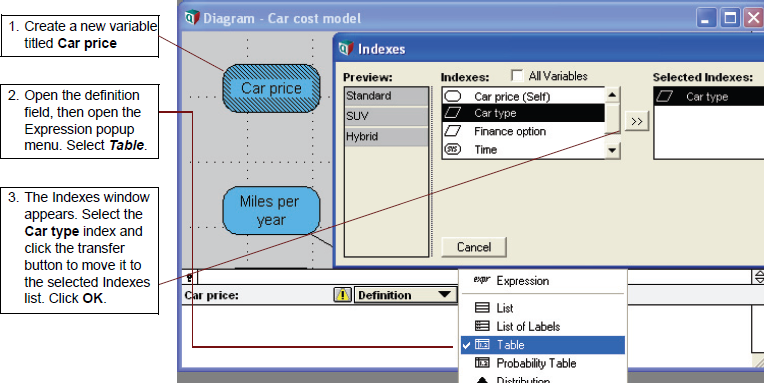764x383 pixels.
Task: Click the Diagram window's Analytica logo icon
Action: tap(192, 18)
